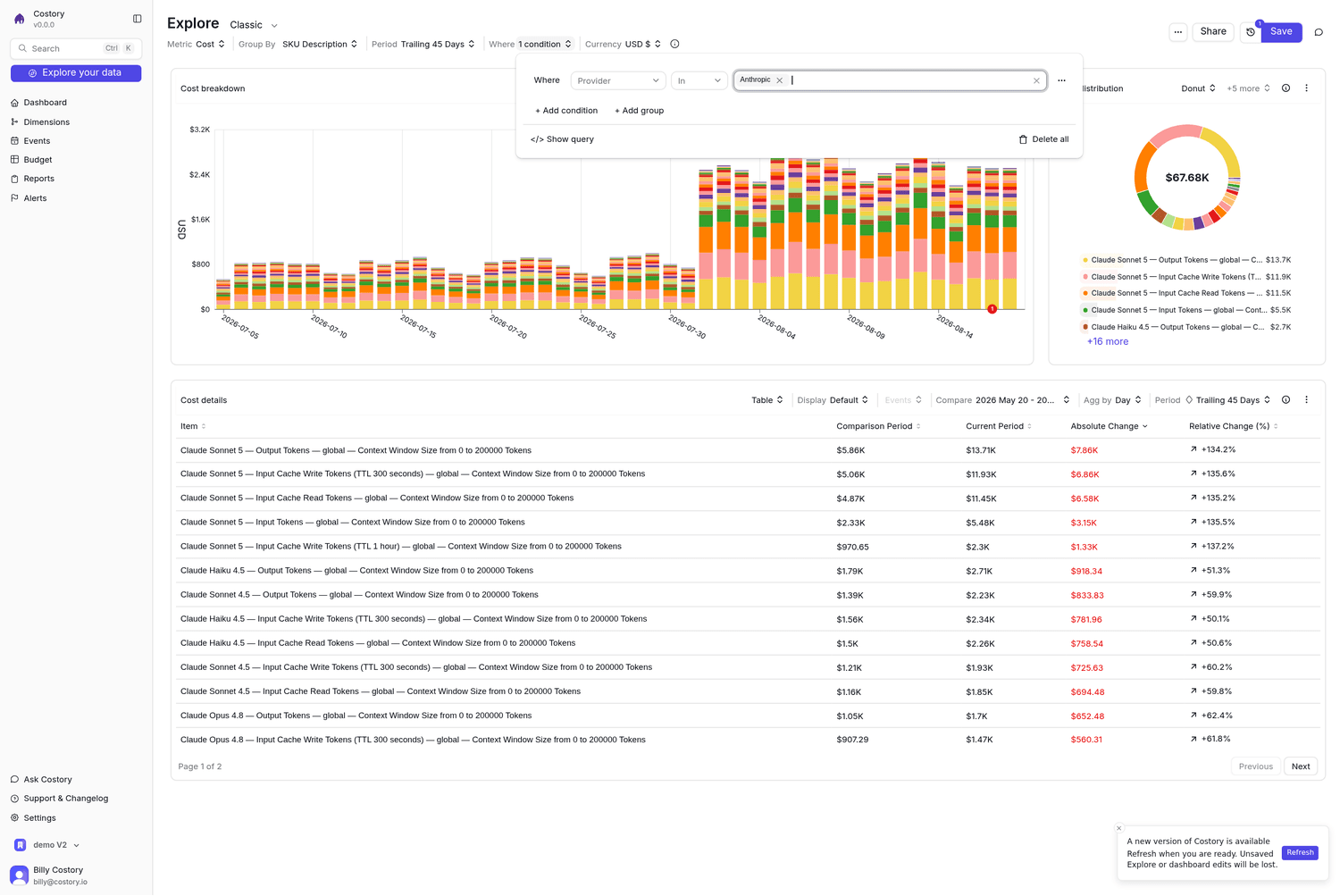Open condition row options ellipsis
The width and height of the screenshot is (1340, 896).
[1061, 81]
